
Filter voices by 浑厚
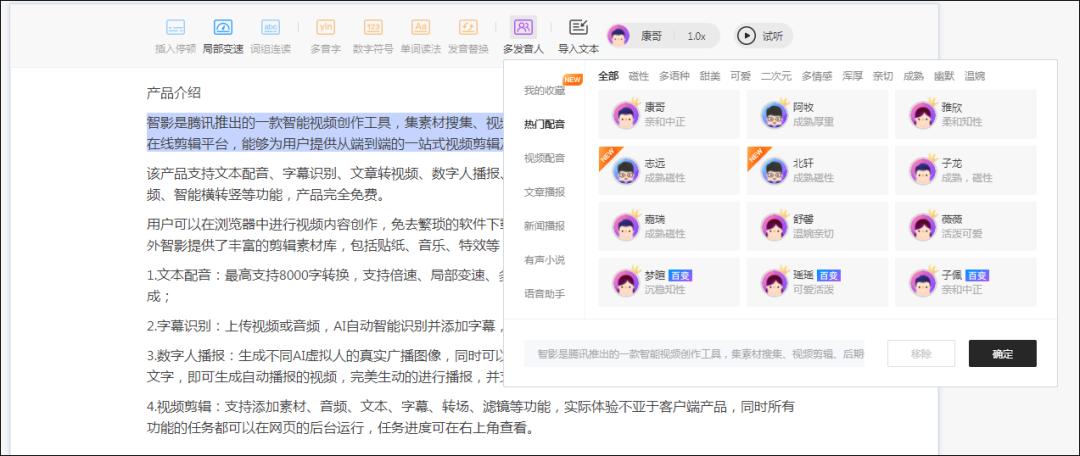(x=852, y=76)
